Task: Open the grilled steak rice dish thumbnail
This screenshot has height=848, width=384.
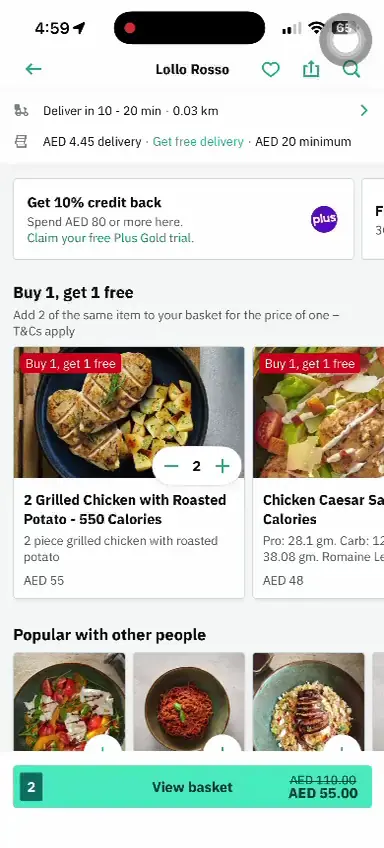Action: 308,701
